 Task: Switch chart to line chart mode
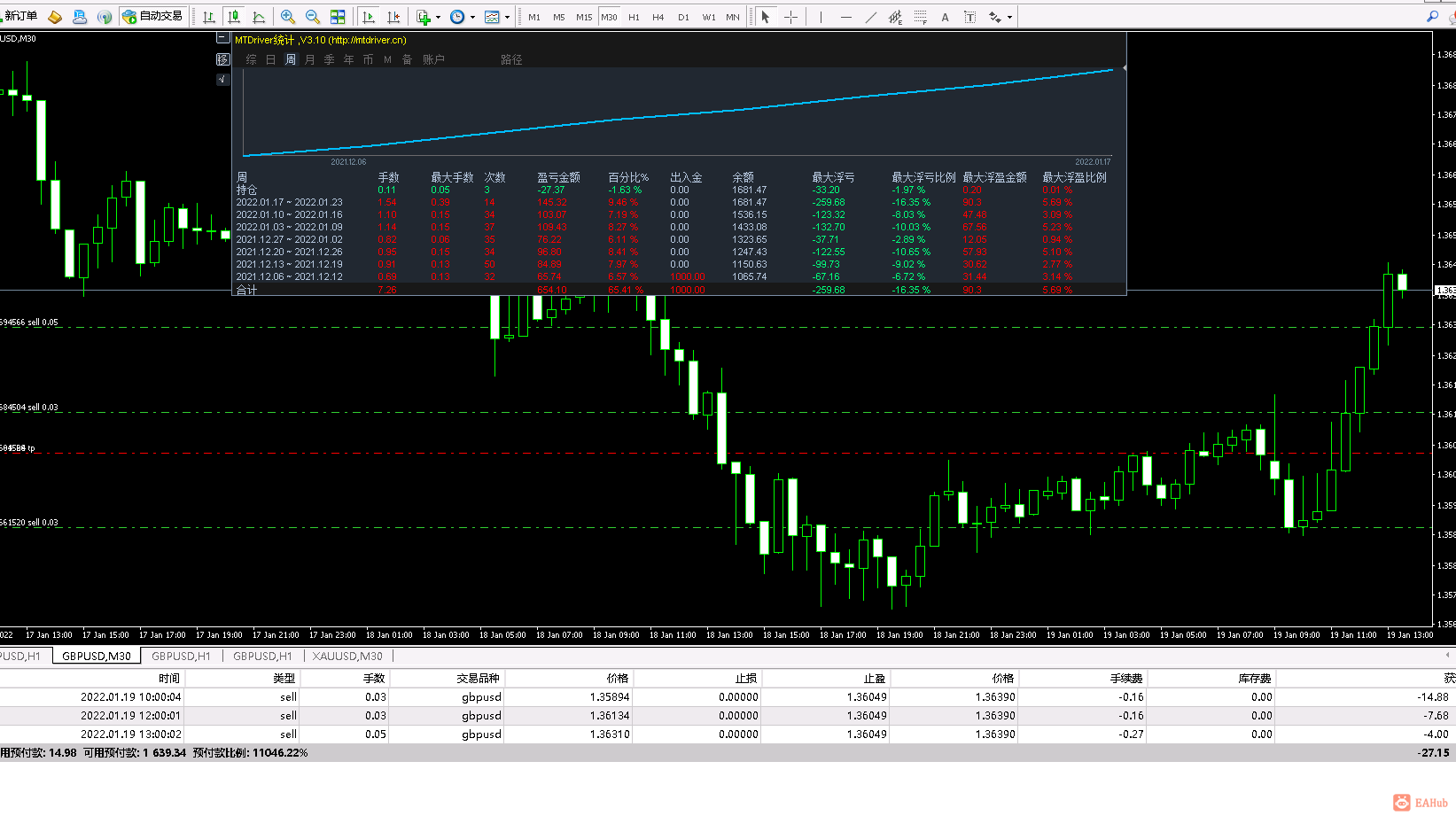coord(259,17)
